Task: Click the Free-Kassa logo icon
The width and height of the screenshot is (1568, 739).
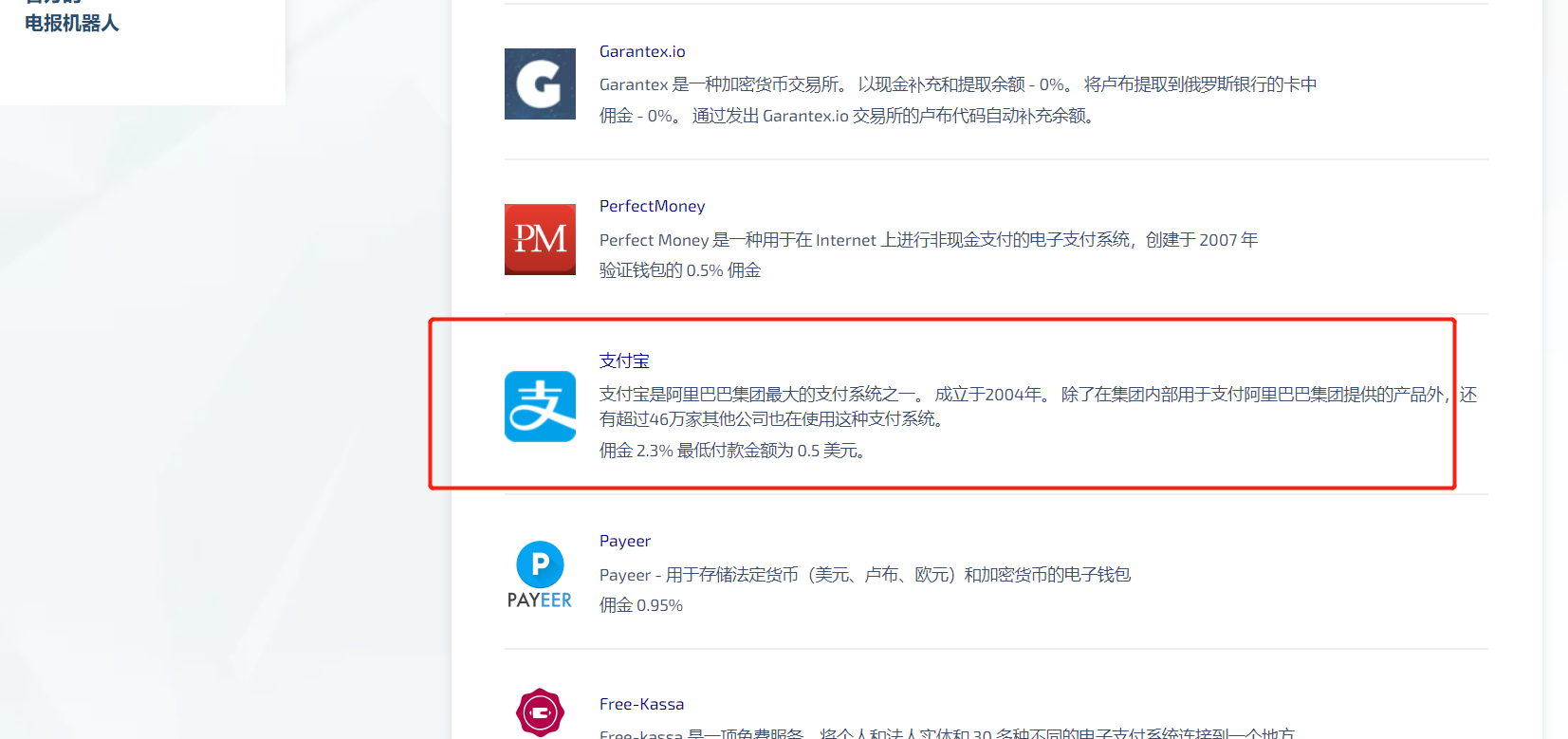Action: coord(540,712)
